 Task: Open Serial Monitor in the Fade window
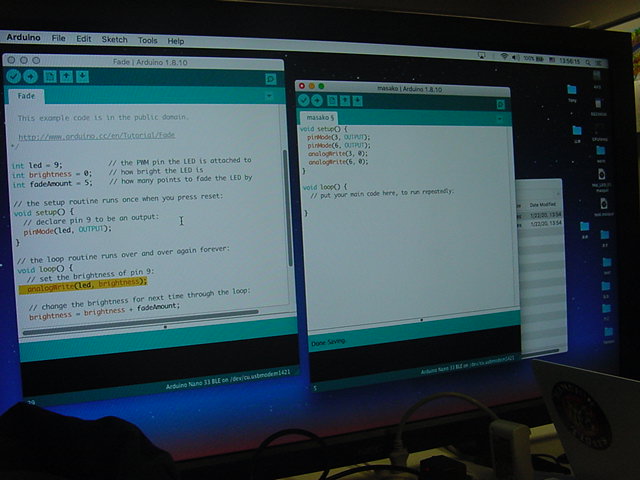click(x=270, y=79)
